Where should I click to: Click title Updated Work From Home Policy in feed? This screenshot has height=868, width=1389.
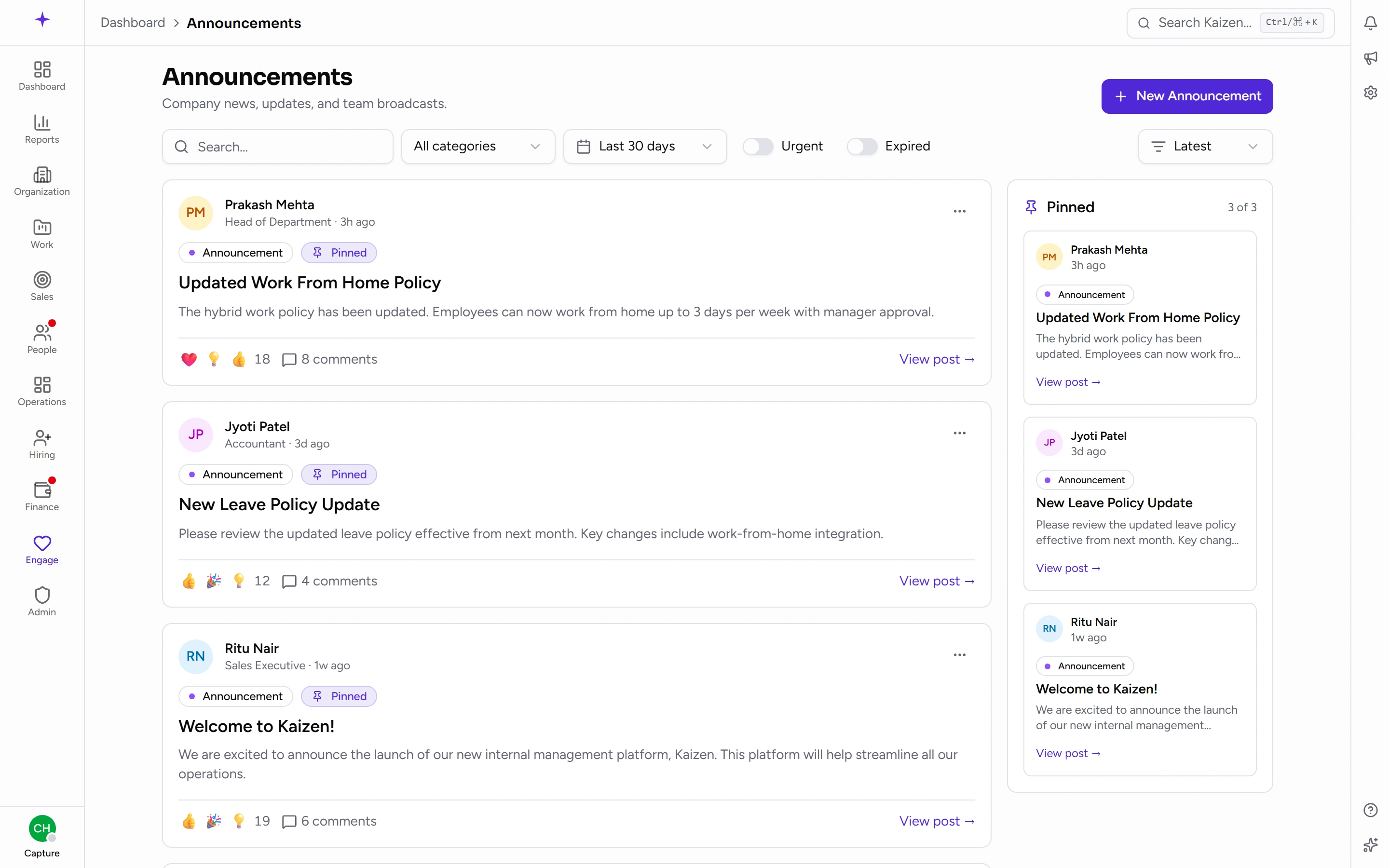pyautogui.click(x=309, y=283)
